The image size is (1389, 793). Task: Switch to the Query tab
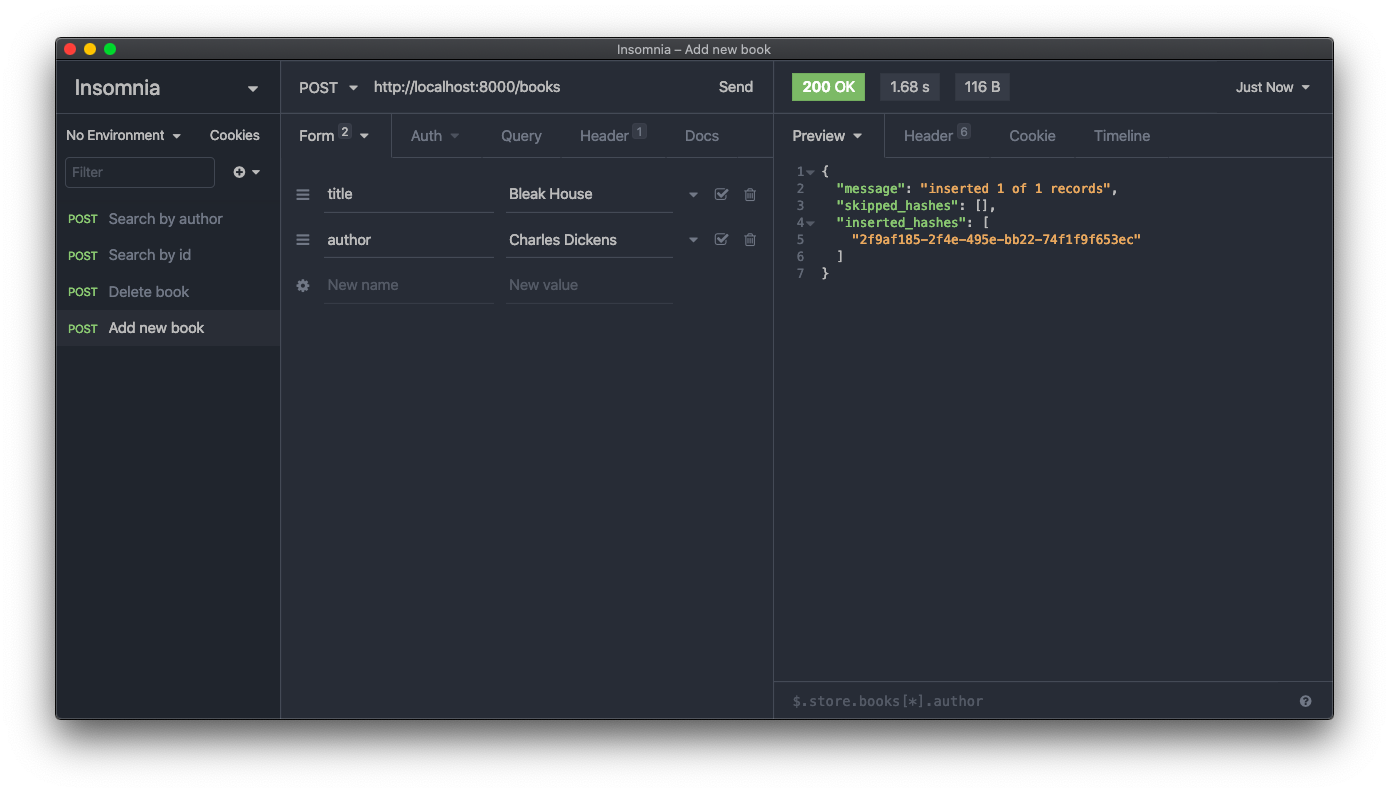pos(521,136)
